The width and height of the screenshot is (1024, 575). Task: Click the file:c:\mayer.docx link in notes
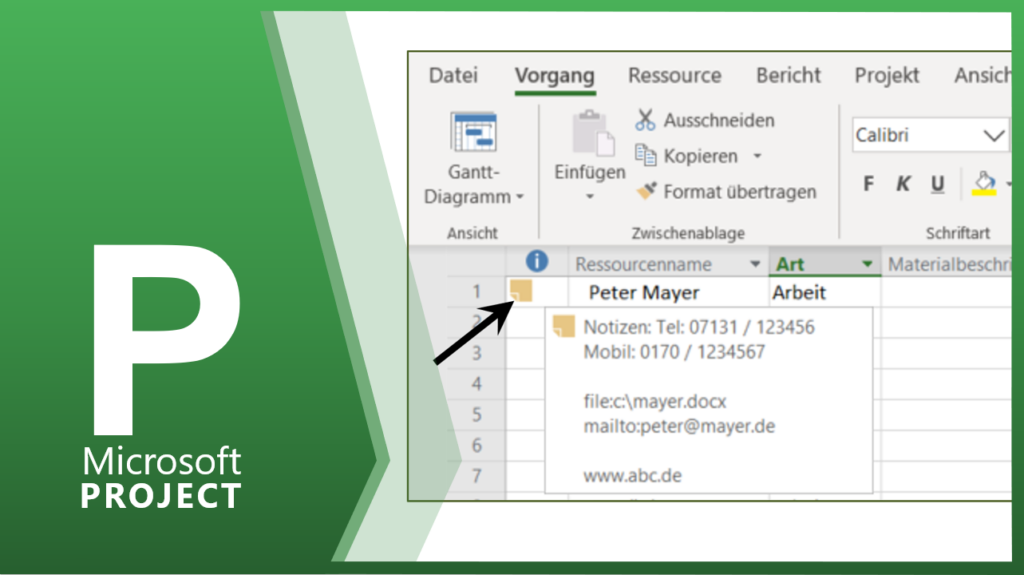point(654,401)
